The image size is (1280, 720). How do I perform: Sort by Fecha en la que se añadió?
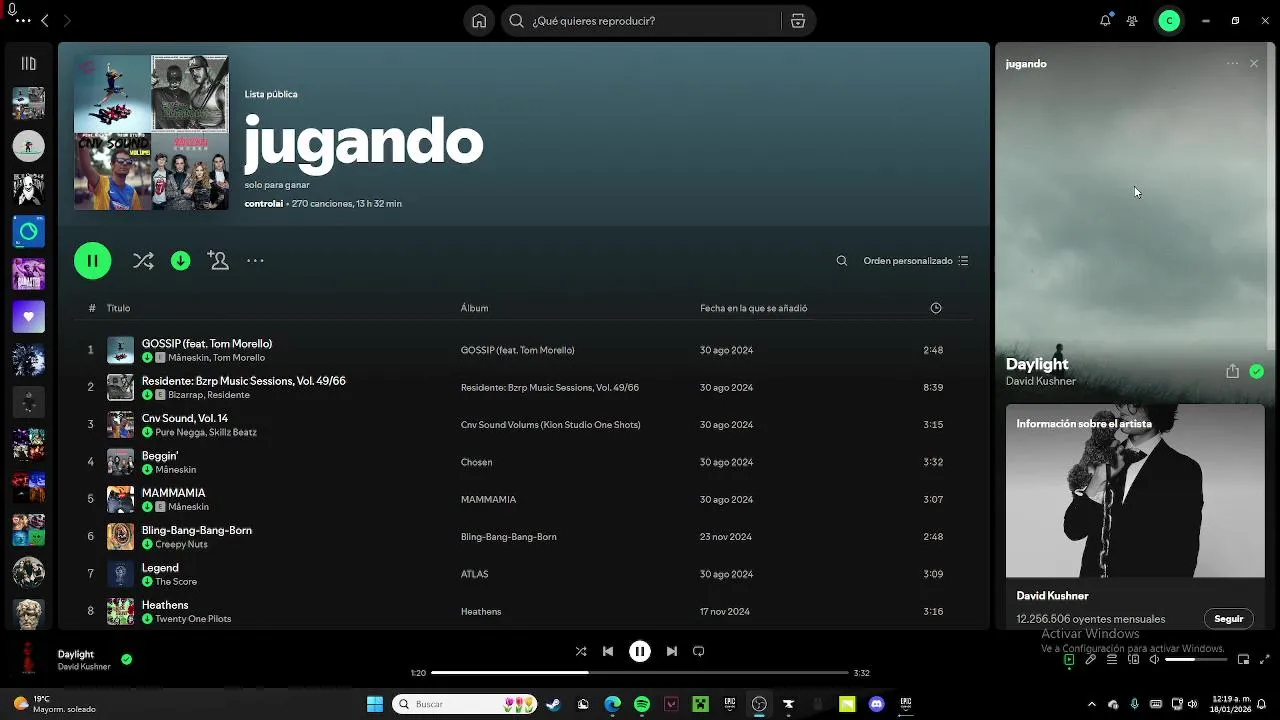pos(753,308)
